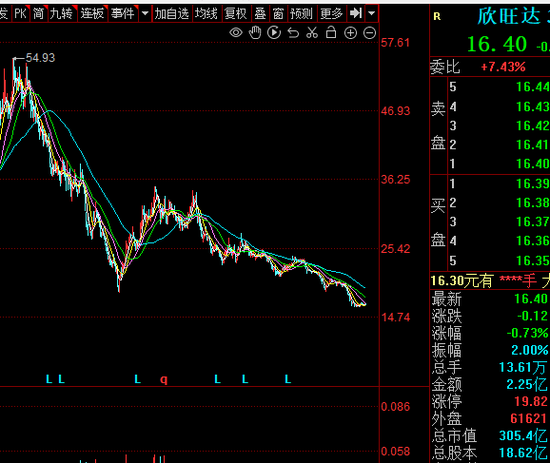Click the stock name 欣旺达
The width and height of the screenshot is (550, 463).
click(509, 16)
